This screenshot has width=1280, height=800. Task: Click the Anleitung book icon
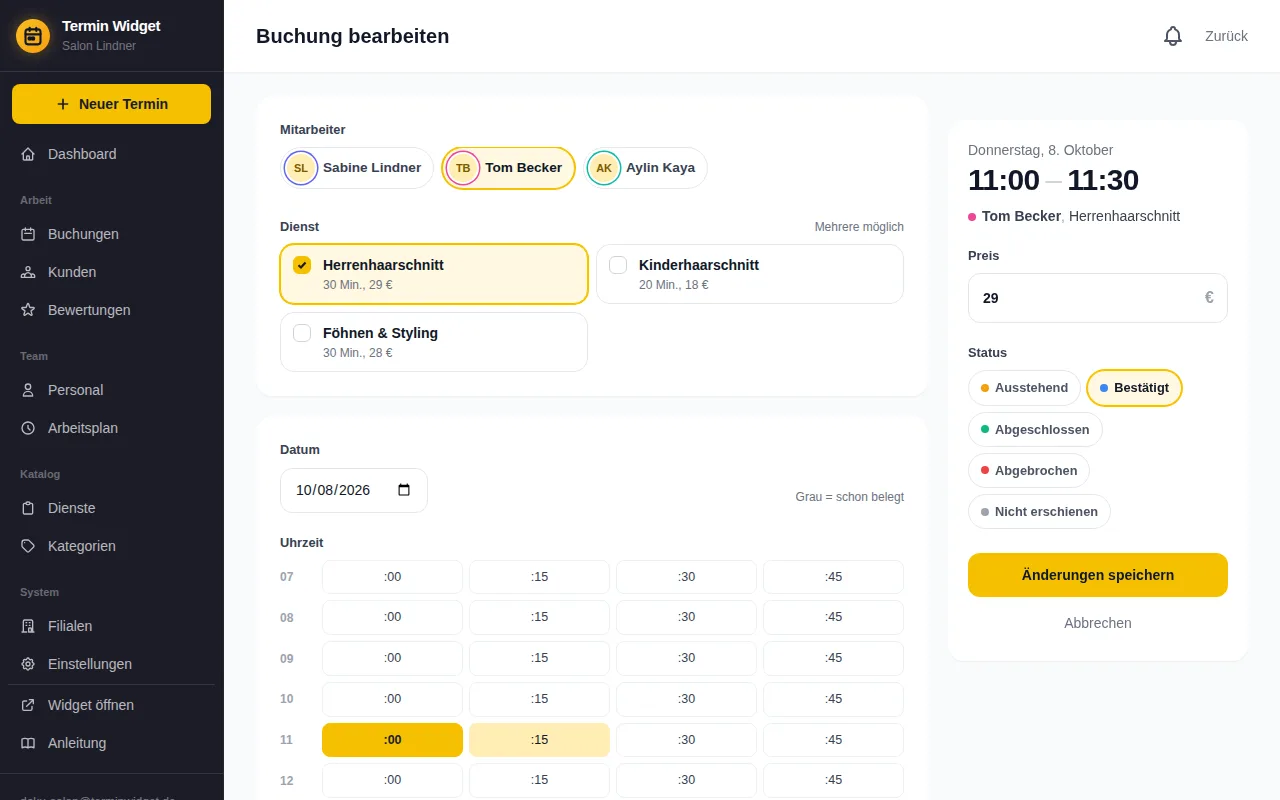tap(28, 743)
